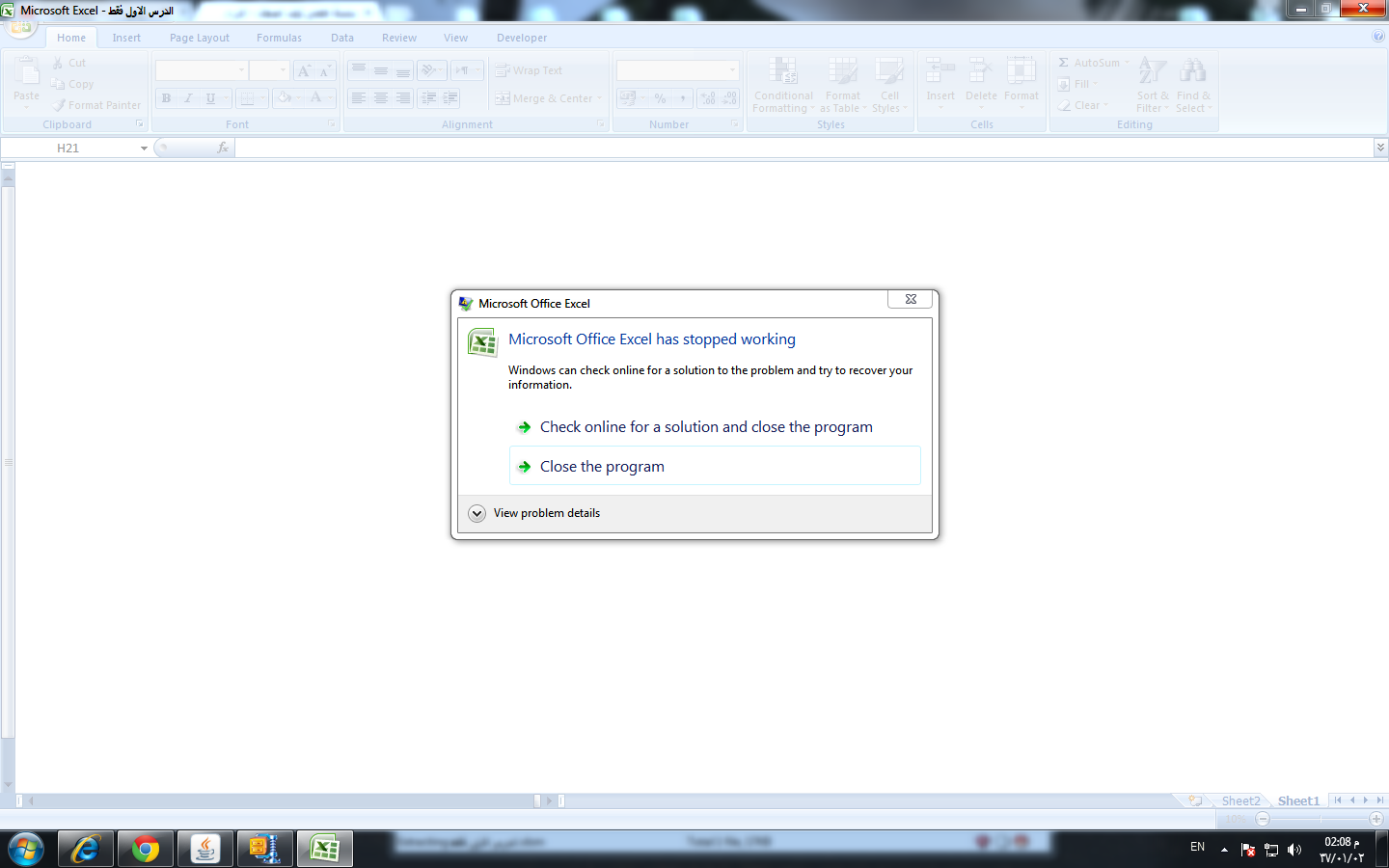Click AutoSum

tap(1092, 63)
